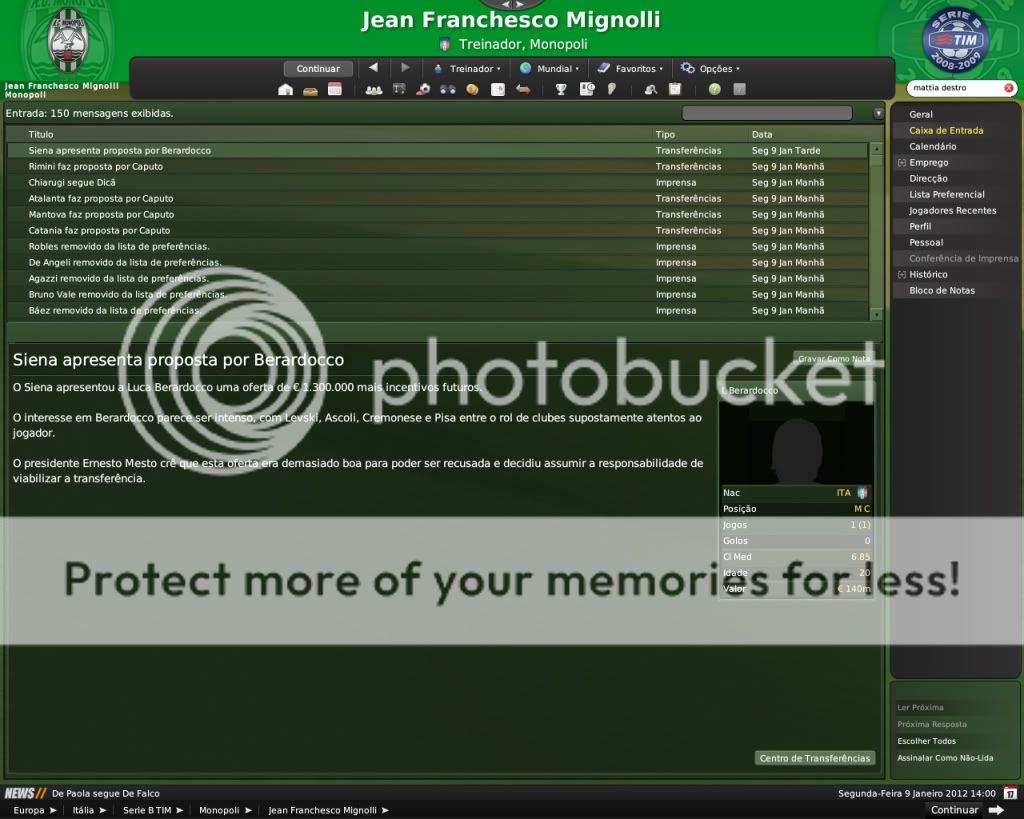Open the red calendar icon in toolbar
Screen dimensions: 1024x819
tap(335, 89)
